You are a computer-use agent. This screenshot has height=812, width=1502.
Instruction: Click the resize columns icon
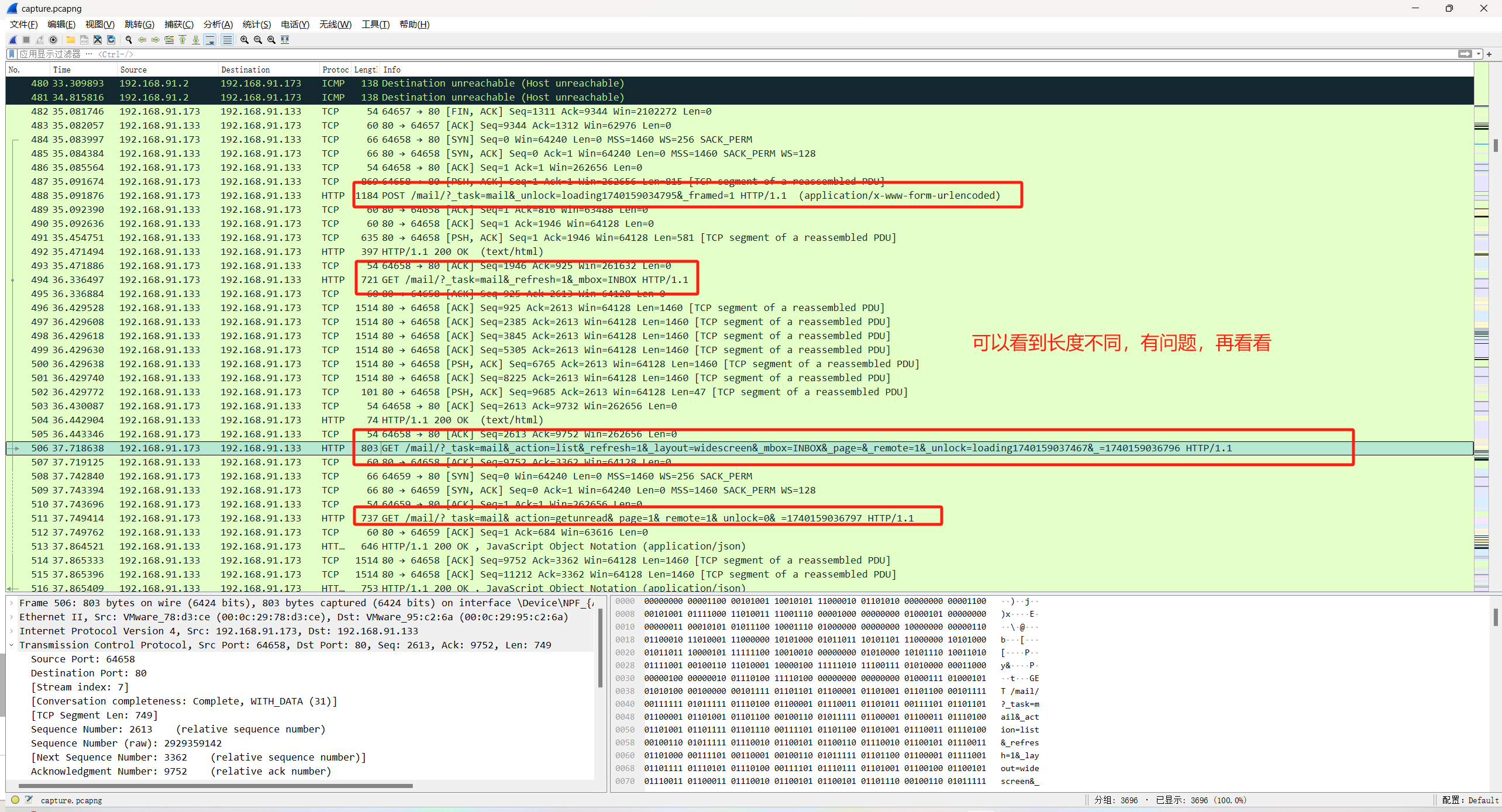point(285,40)
